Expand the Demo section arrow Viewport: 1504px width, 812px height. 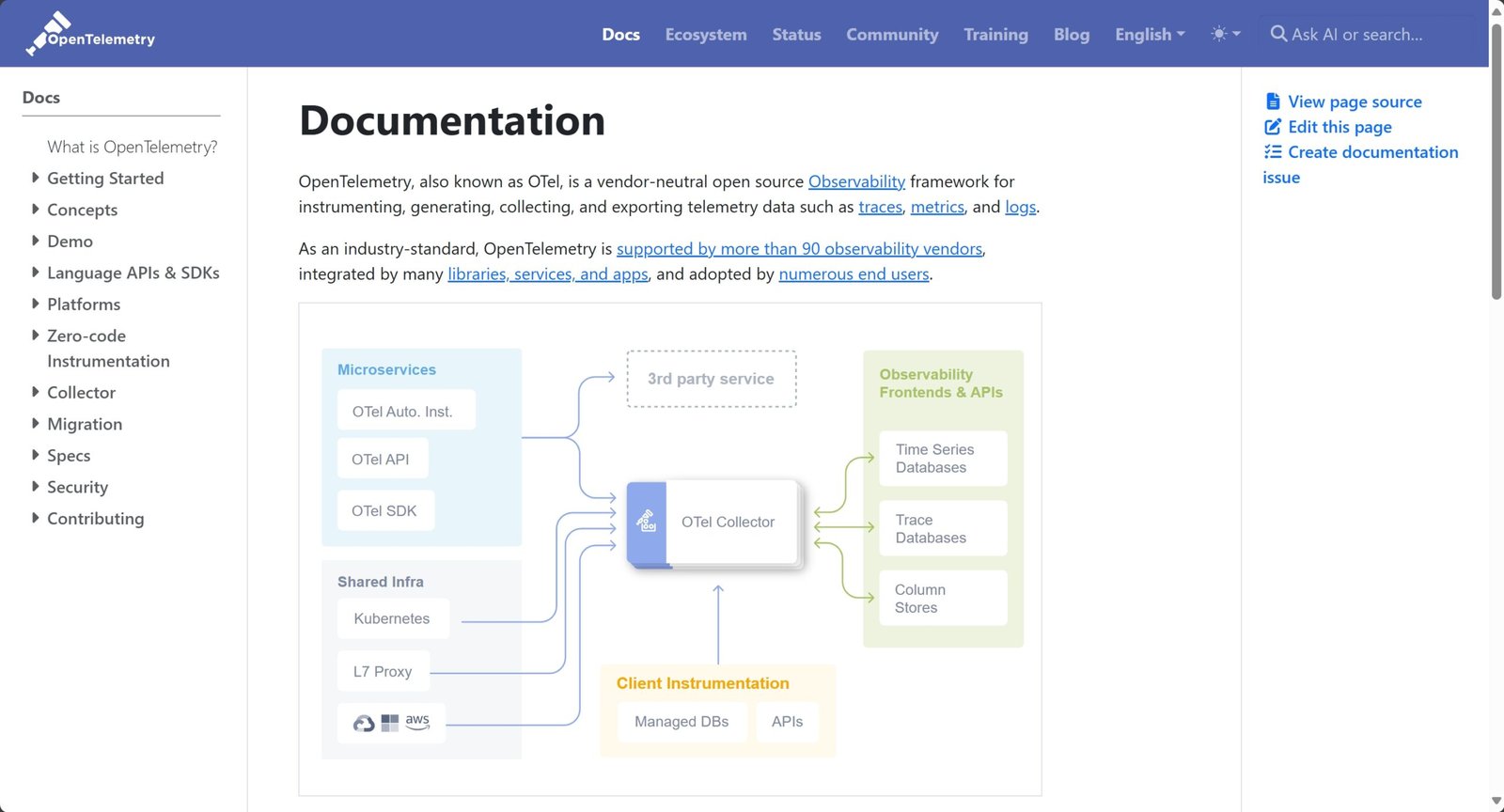36,241
